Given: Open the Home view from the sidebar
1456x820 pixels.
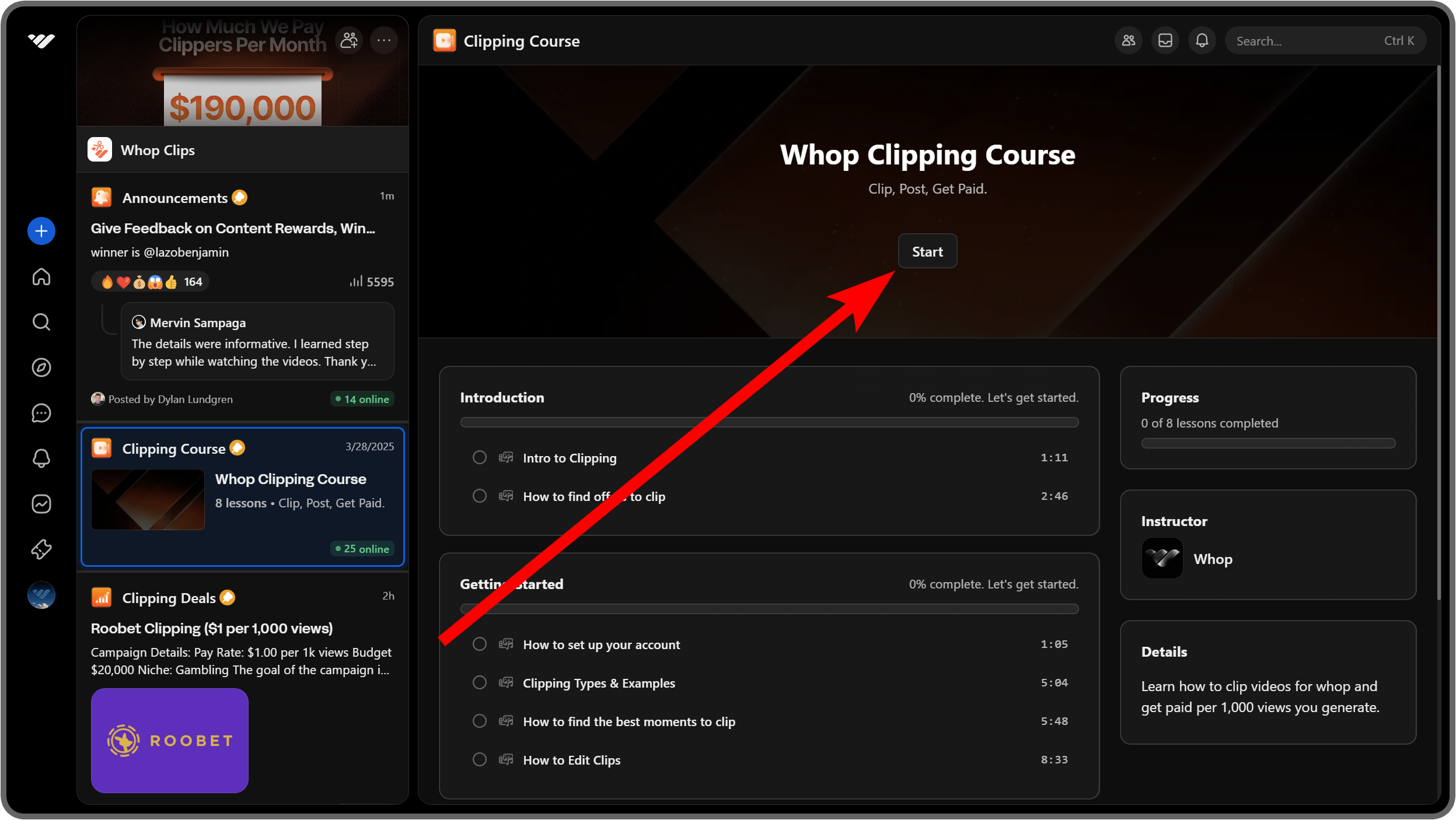Looking at the screenshot, I should pos(41,277).
